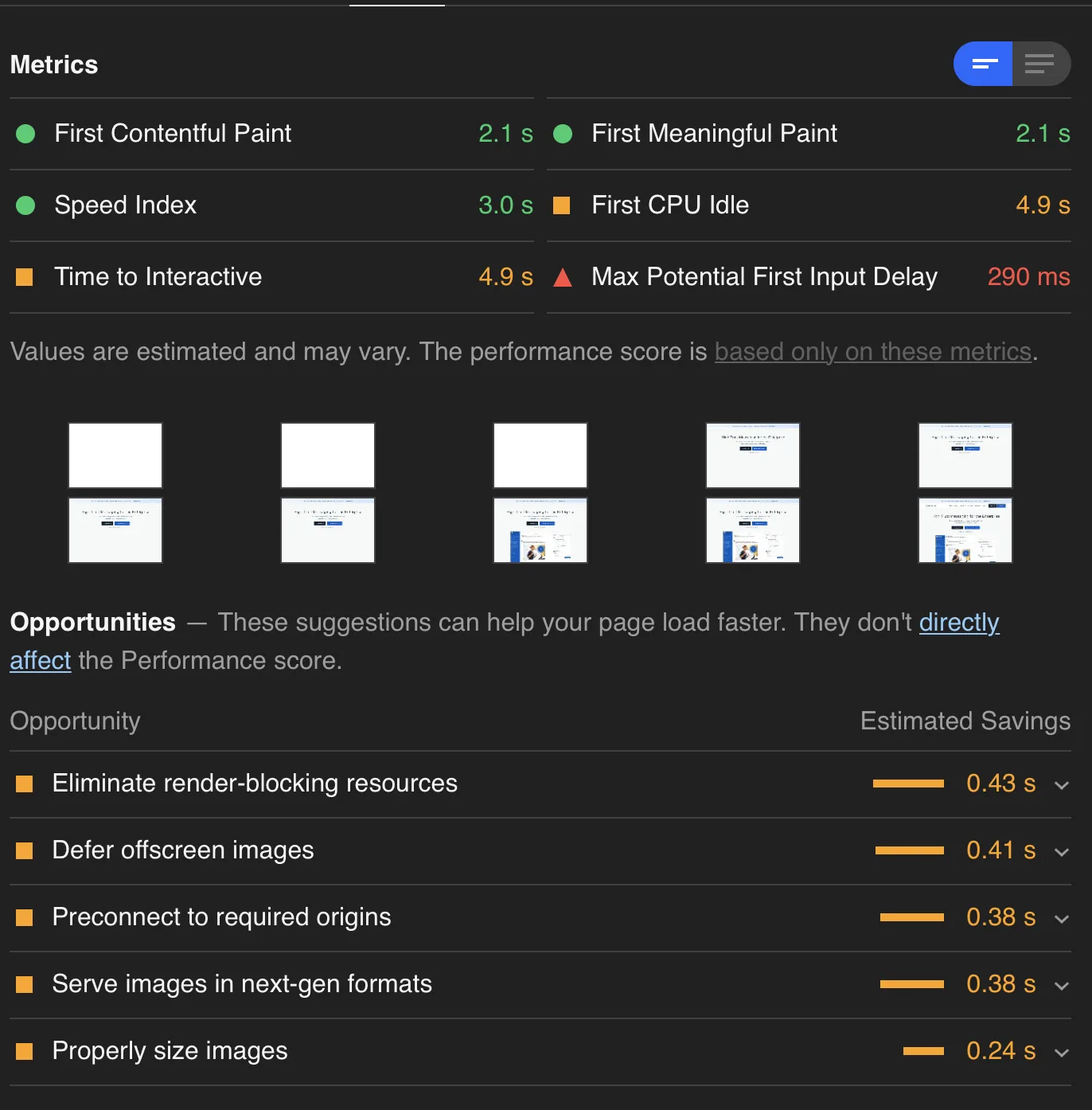Select the "Speed Index" metric name

pos(126,205)
